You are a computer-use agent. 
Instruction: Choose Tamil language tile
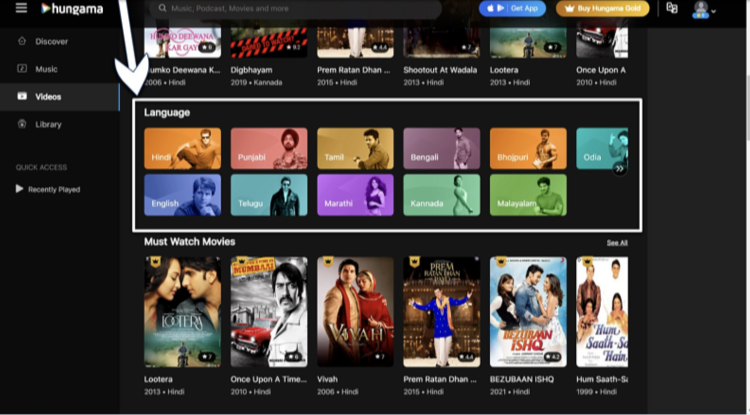[x=355, y=148]
